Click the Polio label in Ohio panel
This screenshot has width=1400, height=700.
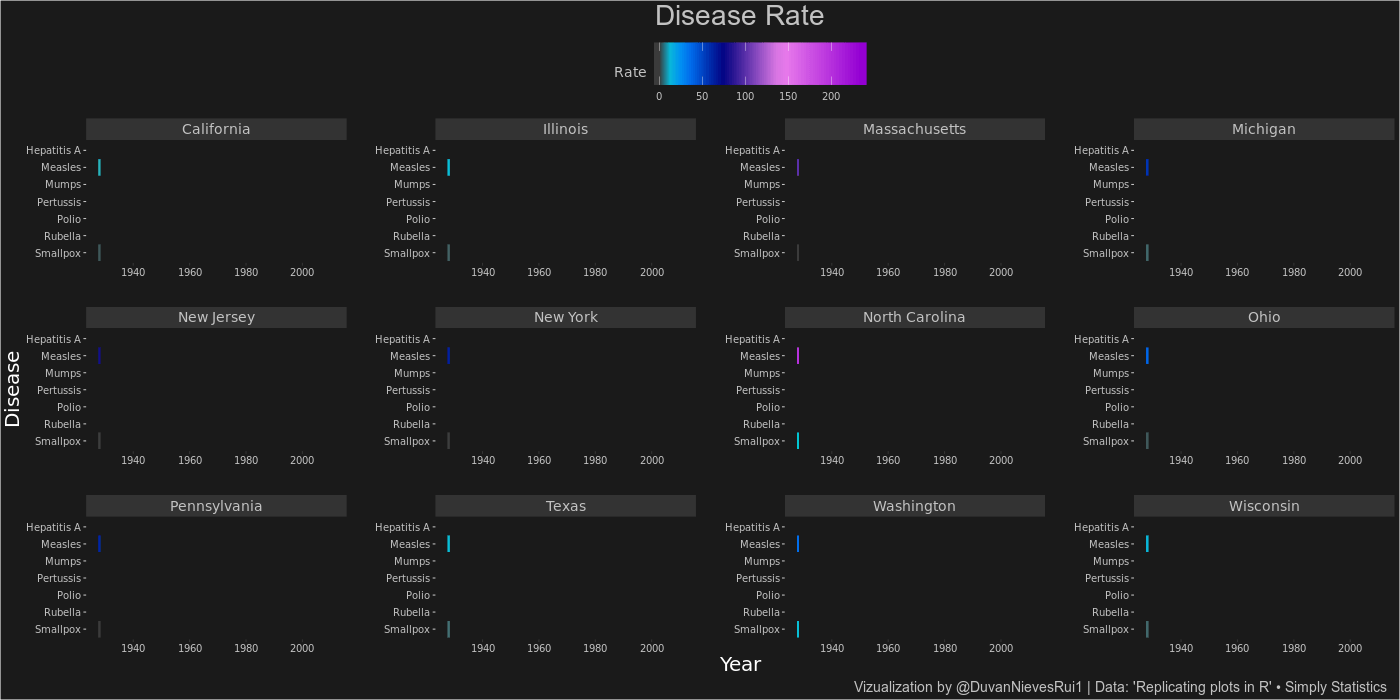click(1116, 407)
